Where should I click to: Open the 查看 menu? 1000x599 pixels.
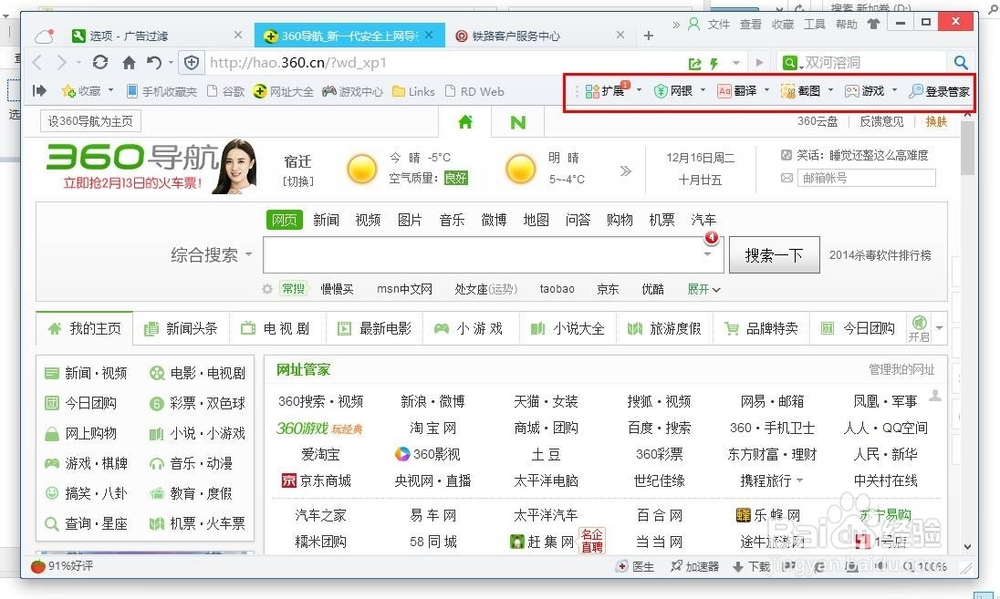point(751,24)
